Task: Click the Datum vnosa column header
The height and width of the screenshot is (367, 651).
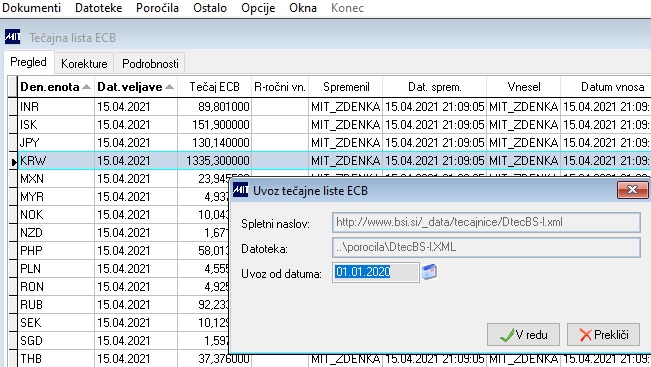Action: [606, 87]
